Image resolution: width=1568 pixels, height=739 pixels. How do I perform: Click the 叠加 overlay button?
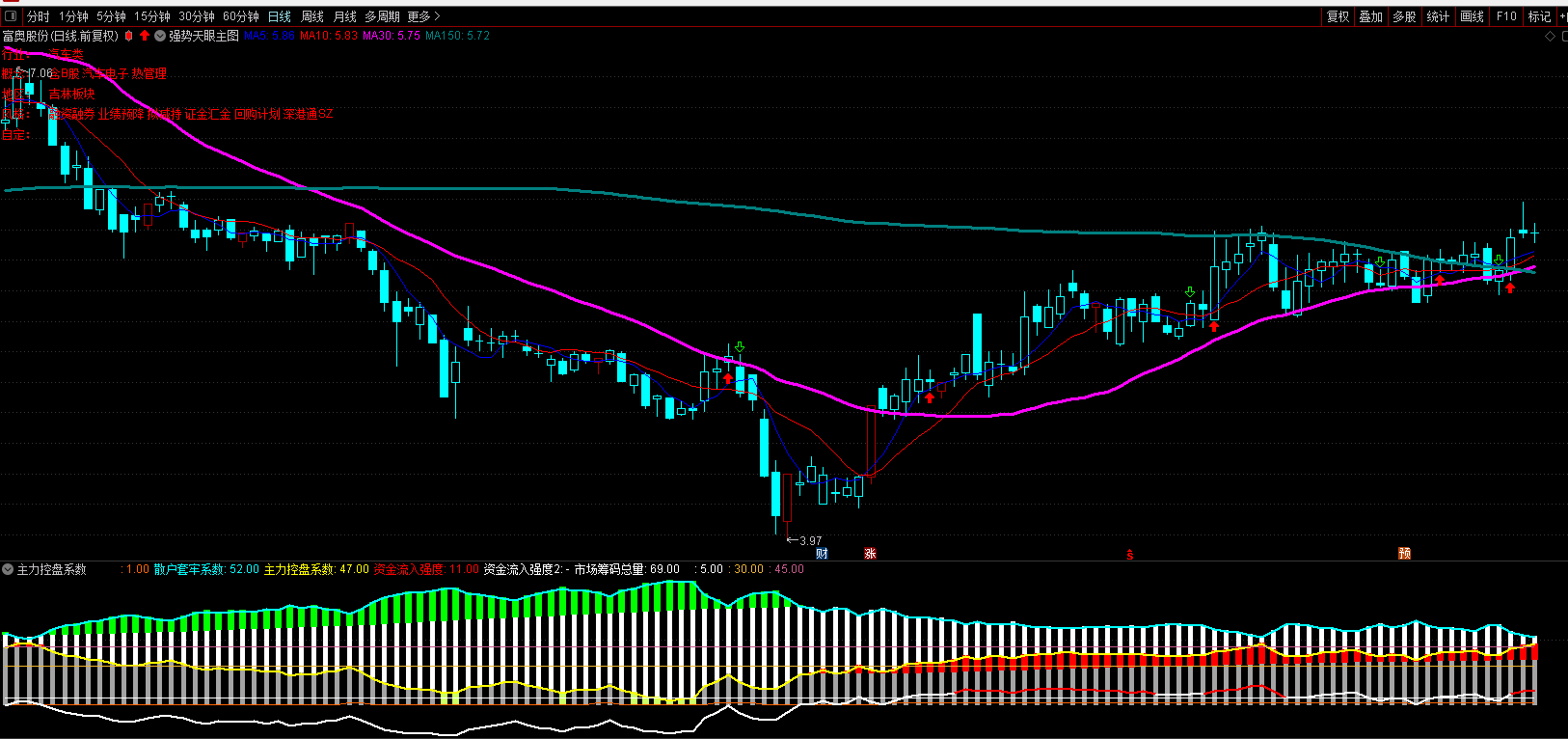pyautogui.click(x=1371, y=16)
